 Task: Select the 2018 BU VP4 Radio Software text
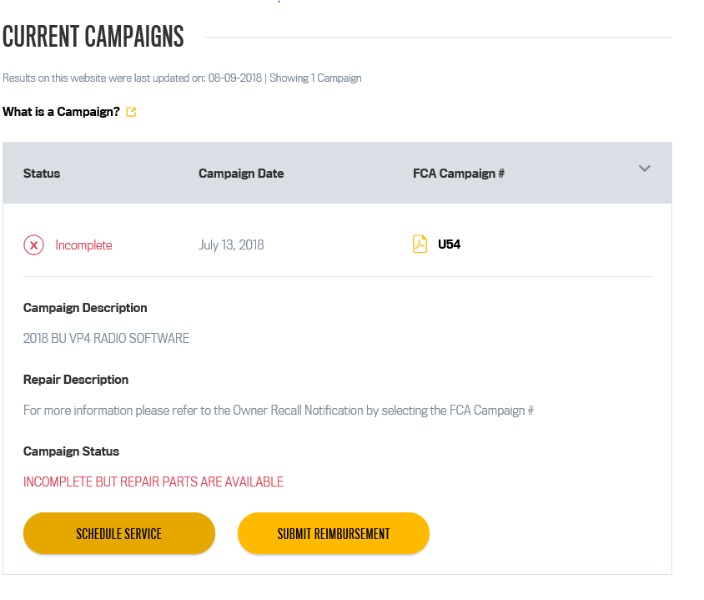point(106,338)
